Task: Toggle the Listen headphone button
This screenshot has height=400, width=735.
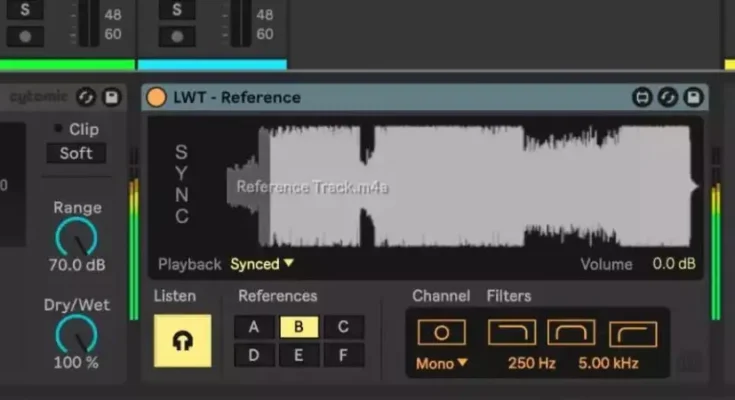Action: pyautogui.click(x=182, y=340)
